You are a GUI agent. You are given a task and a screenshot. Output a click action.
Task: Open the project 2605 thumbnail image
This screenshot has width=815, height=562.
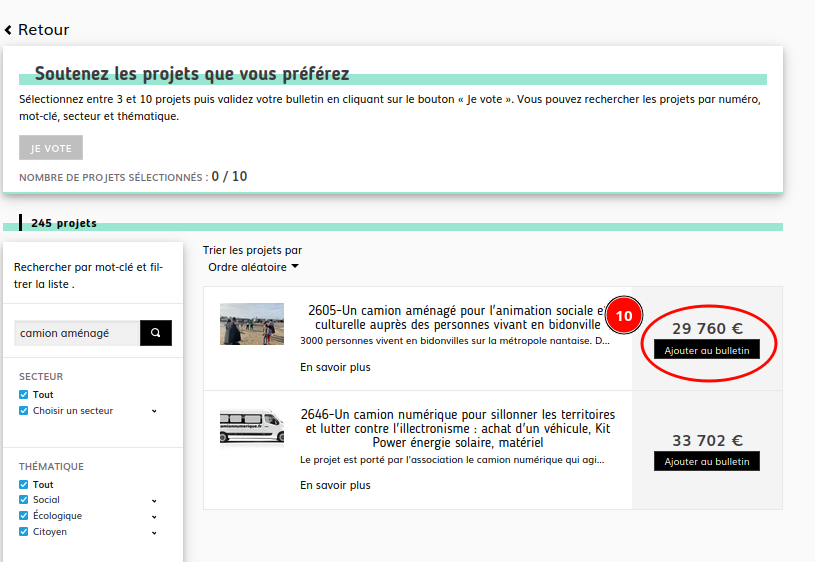point(252,324)
